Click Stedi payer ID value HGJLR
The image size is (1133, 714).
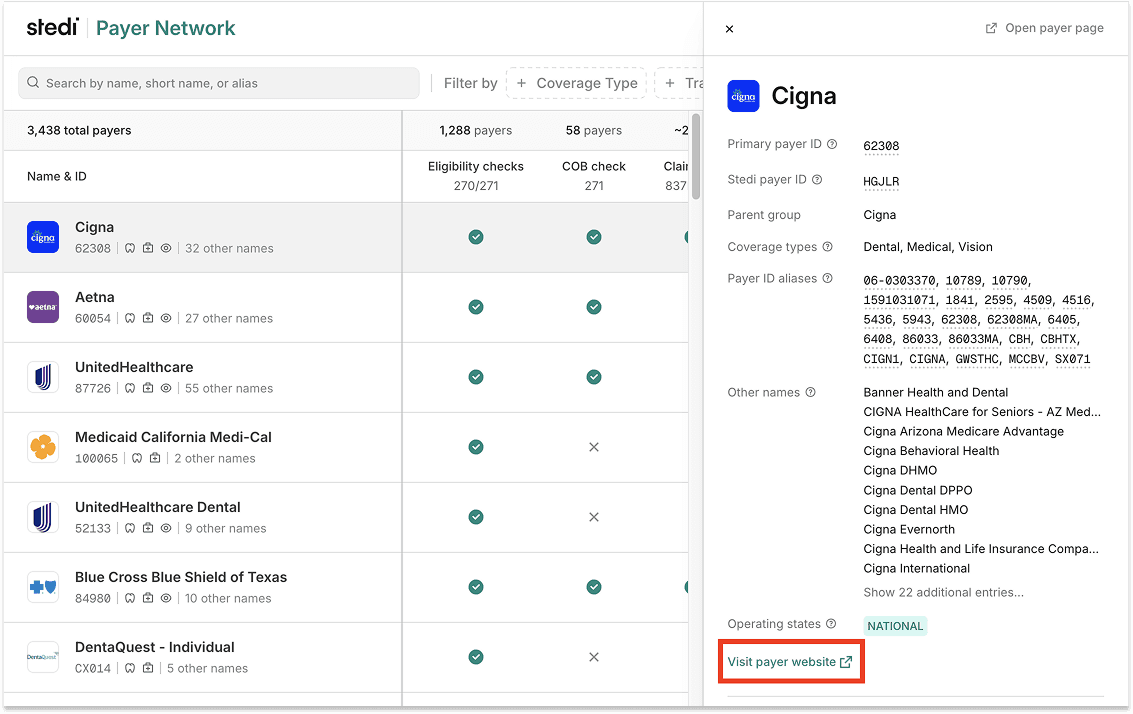click(881, 181)
